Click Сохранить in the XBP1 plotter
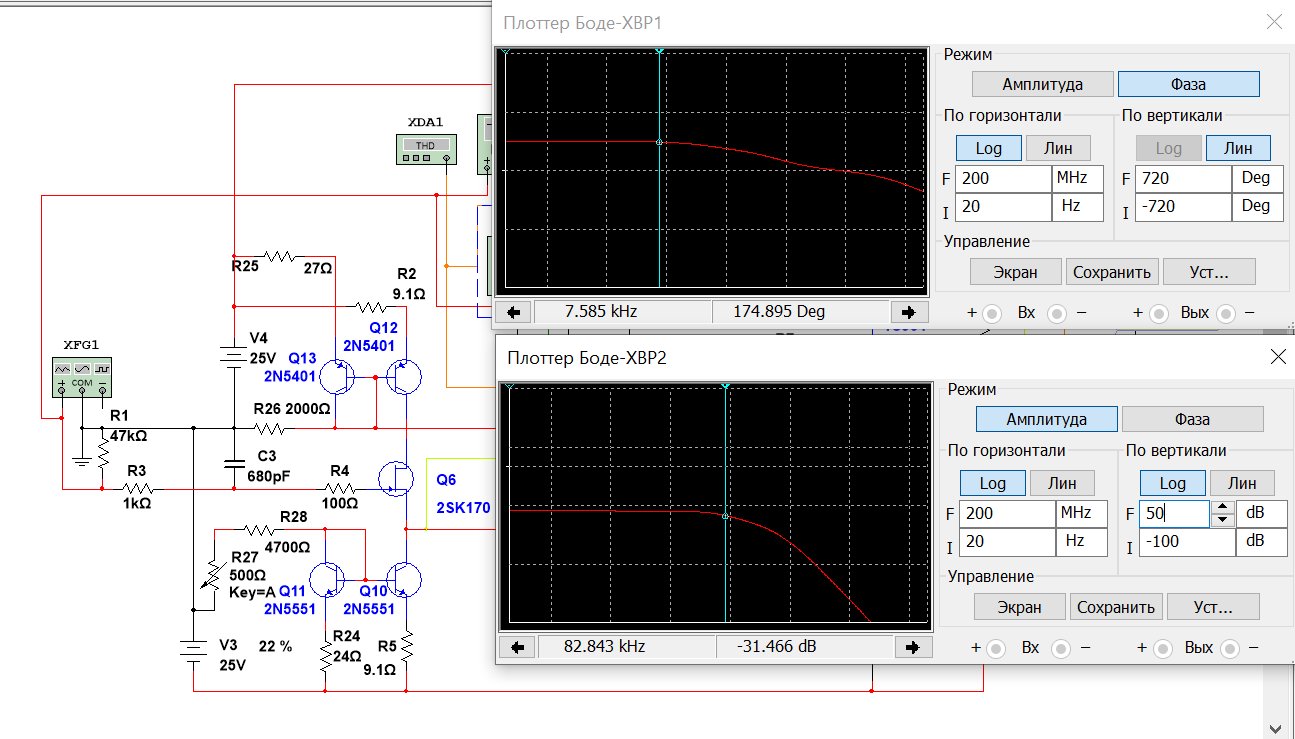This screenshot has width=1295, height=739. click(x=1112, y=272)
